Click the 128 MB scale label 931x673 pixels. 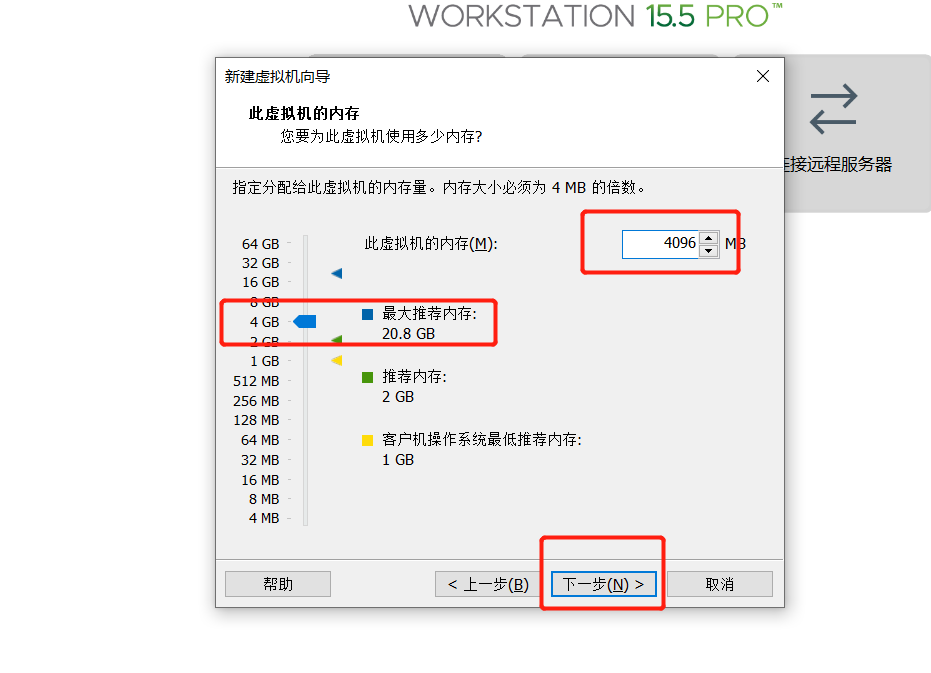click(256, 420)
